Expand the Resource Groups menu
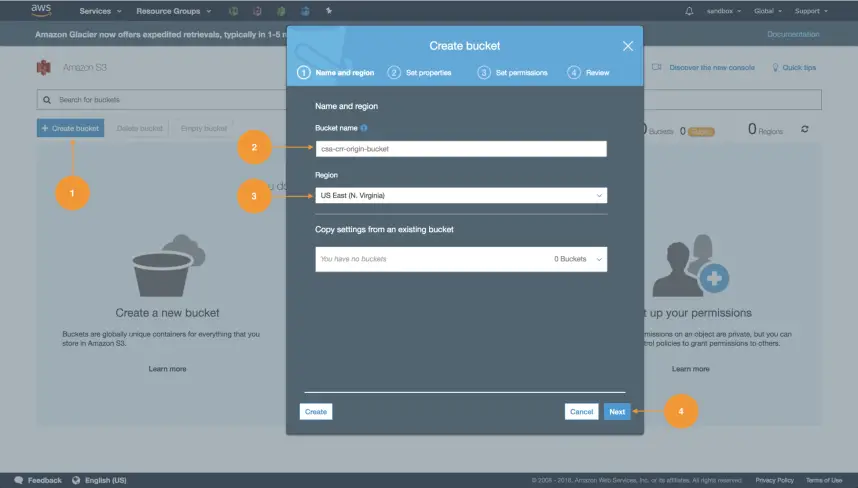This screenshot has width=858, height=488. 173,11
